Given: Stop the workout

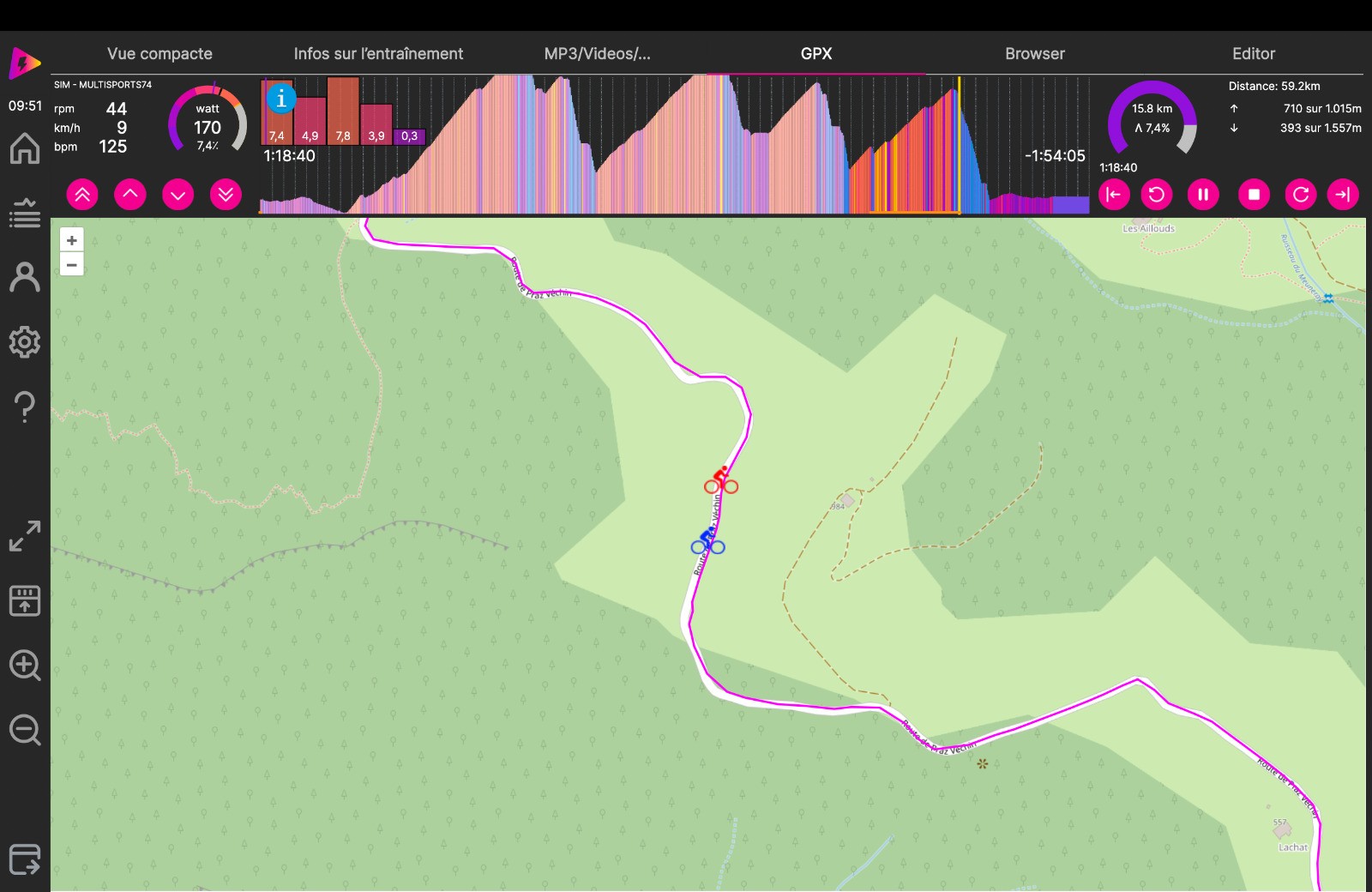Looking at the screenshot, I should [1254, 195].
